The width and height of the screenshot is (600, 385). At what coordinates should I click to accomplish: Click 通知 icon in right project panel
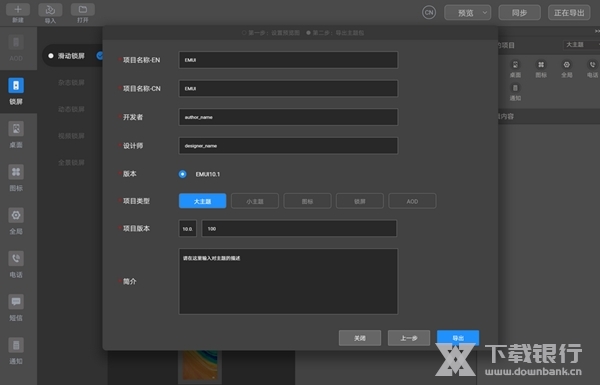515,88
